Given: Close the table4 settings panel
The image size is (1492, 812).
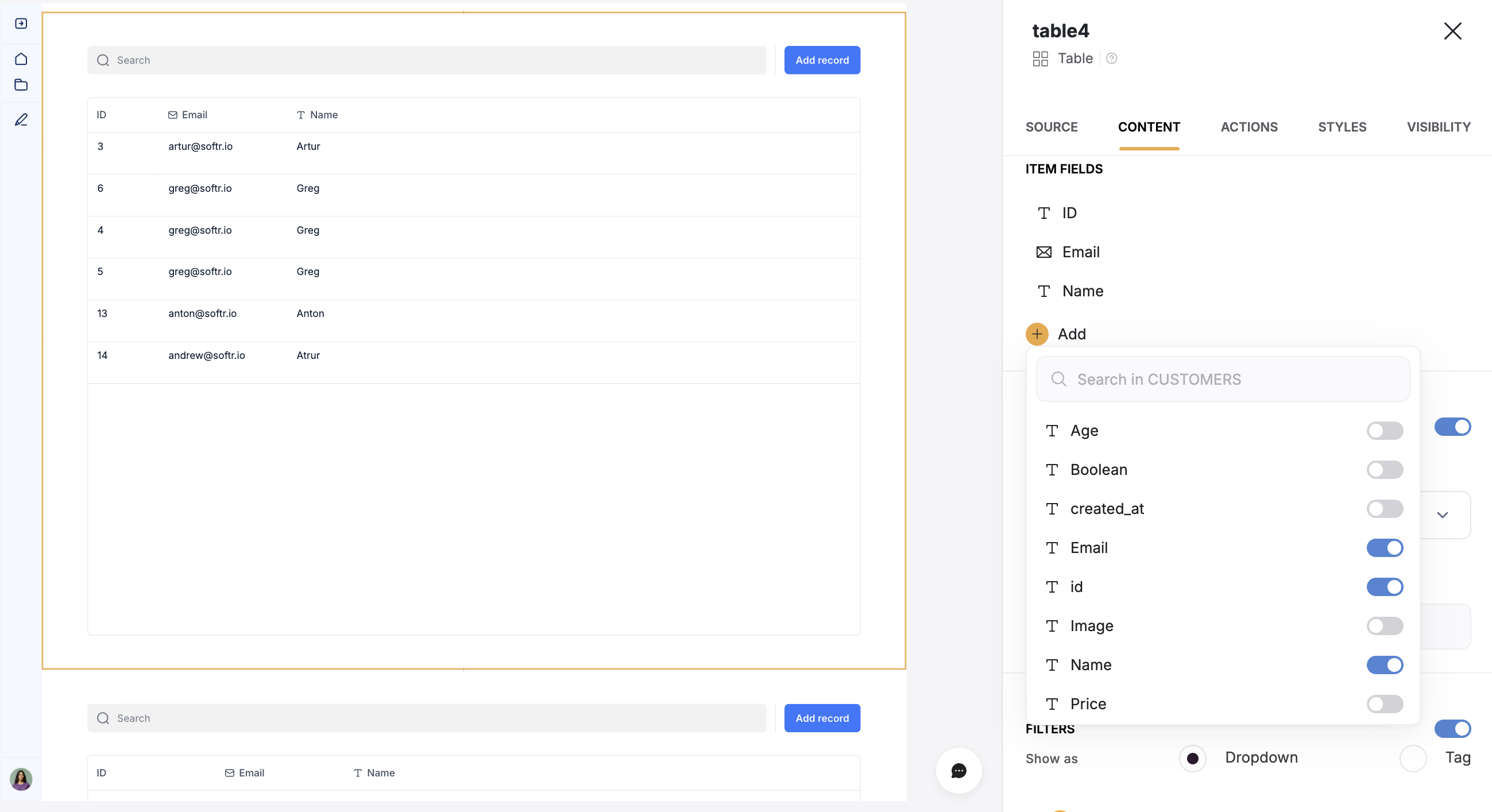Looking at the screenshot, I should pos(1452,31).
